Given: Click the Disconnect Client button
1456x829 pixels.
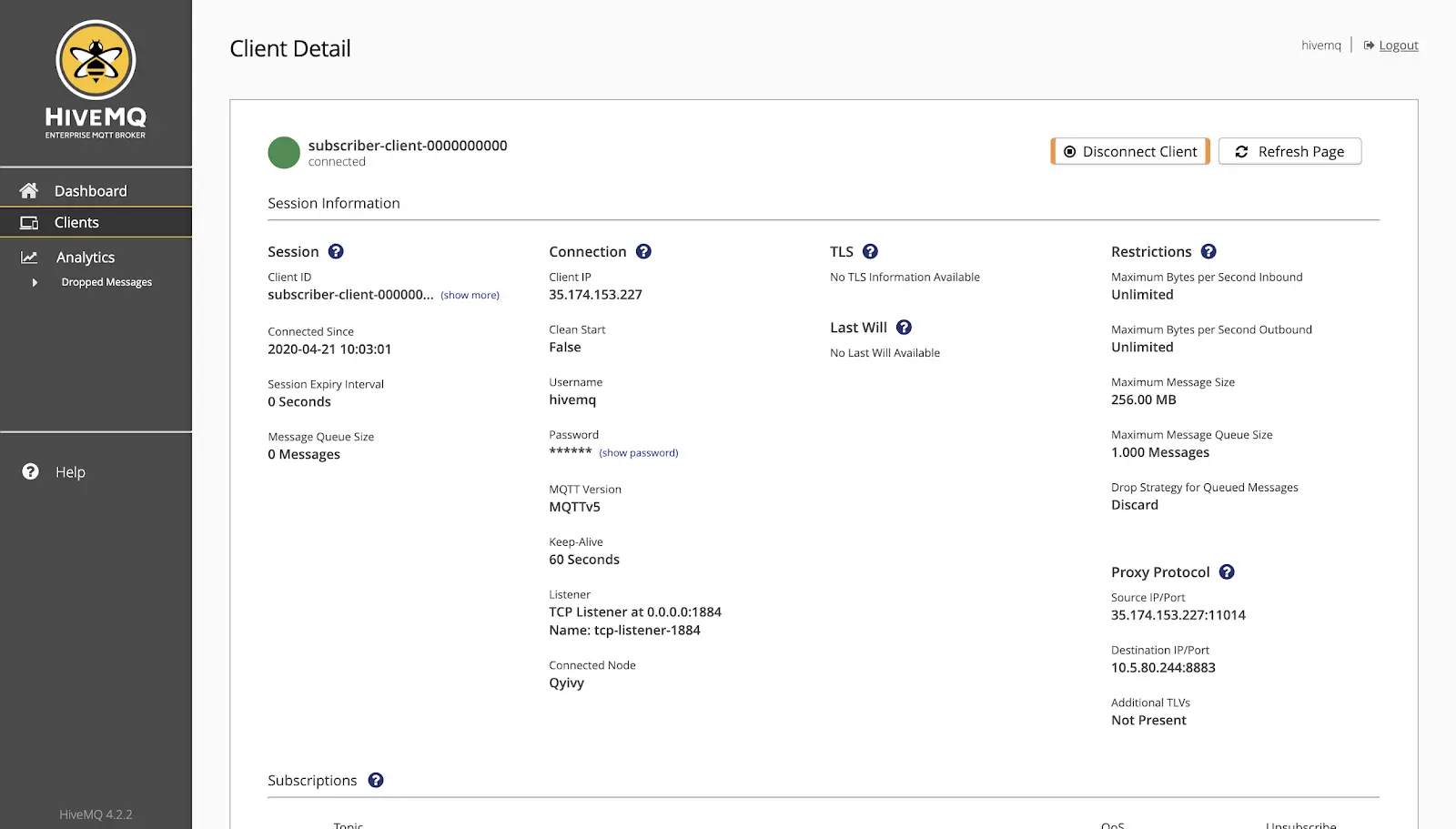Looking at the screenshot, I should pyautogui.click(x=1130, y=152).
